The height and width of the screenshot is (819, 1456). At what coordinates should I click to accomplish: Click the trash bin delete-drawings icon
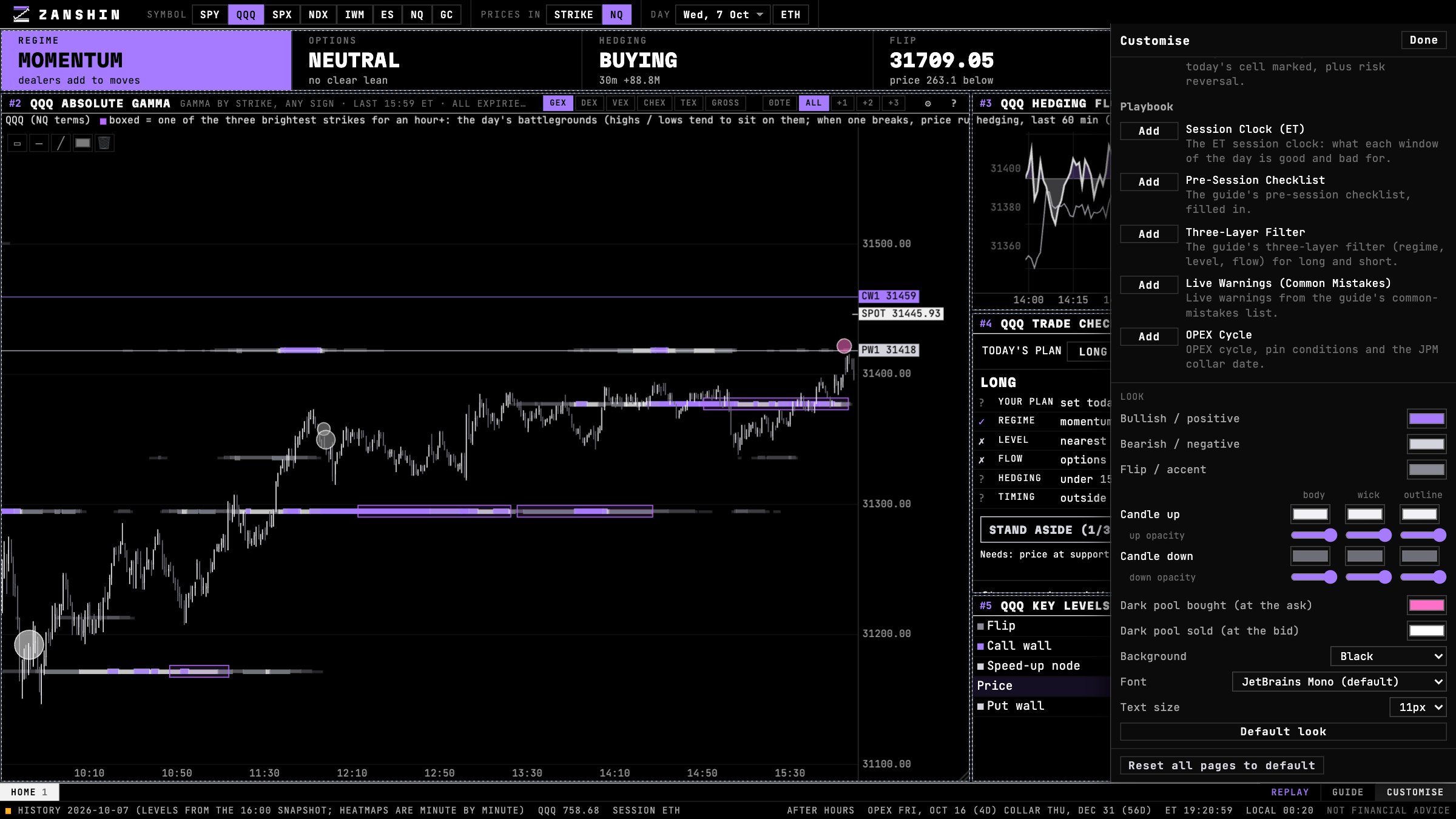tap(104, 143)
